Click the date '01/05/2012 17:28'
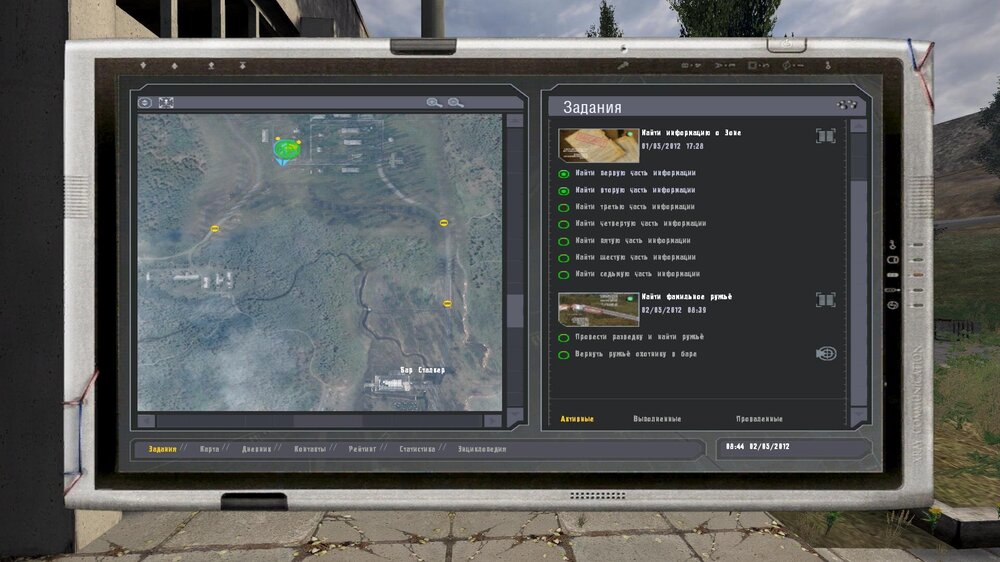1000x562 pixels. click(x=672, y=146)
